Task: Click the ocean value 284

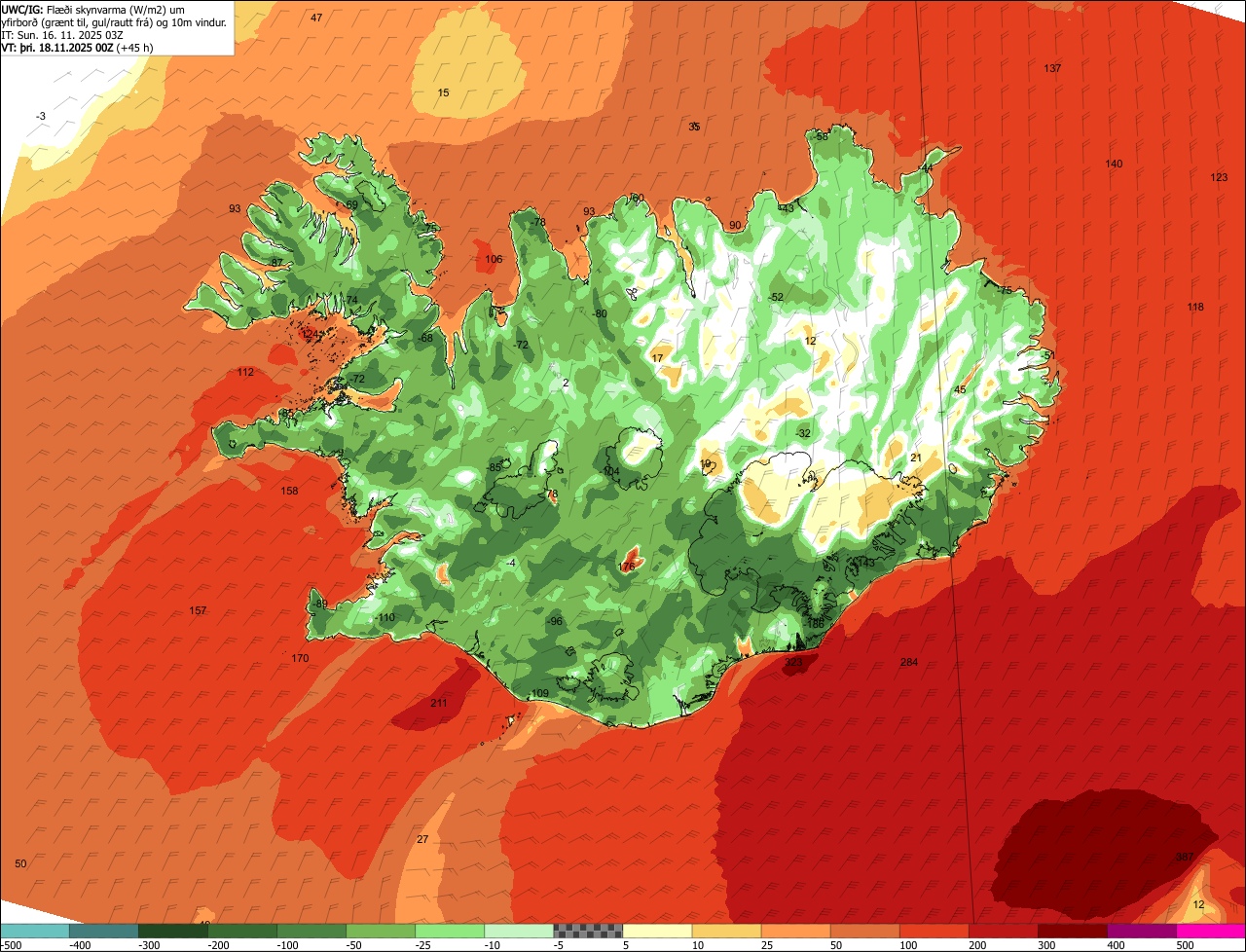Action: pyautogui.click(x=908, y=662)
